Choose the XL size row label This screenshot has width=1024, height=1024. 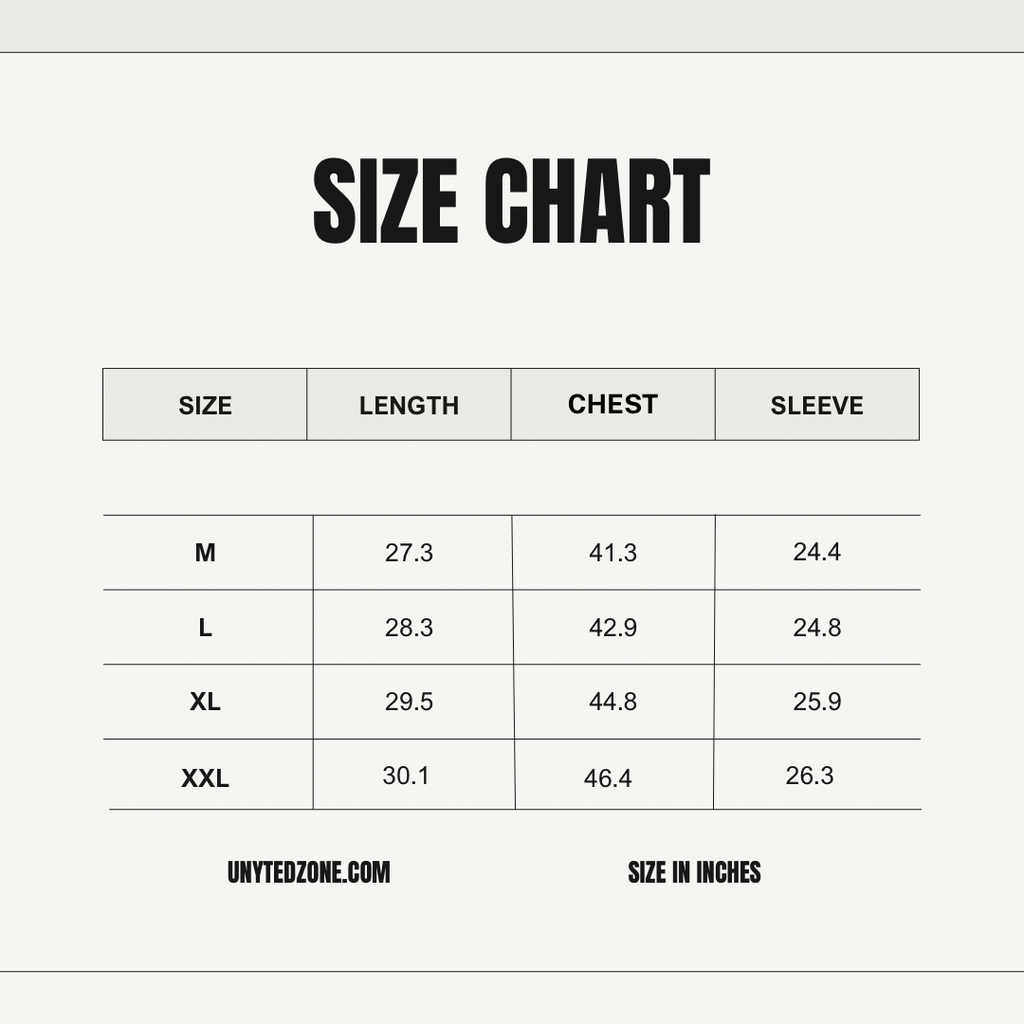coord(205,702)
